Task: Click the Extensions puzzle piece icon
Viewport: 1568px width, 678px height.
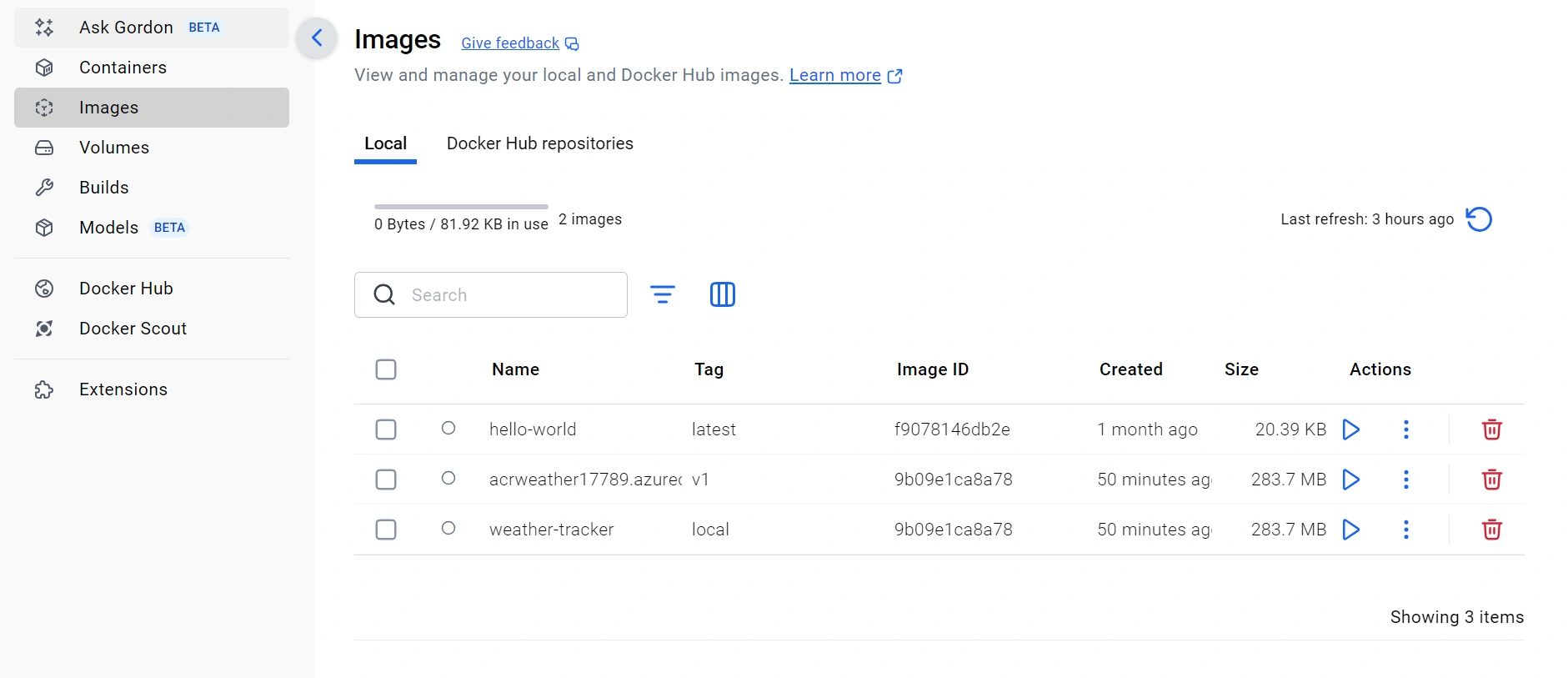Action: pos(44,389)
